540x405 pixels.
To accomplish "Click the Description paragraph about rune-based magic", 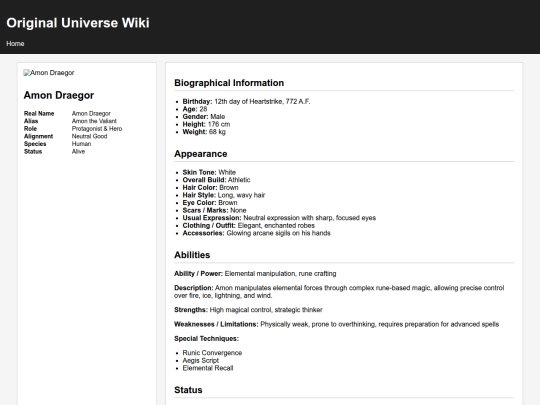I will coord(339,292).
